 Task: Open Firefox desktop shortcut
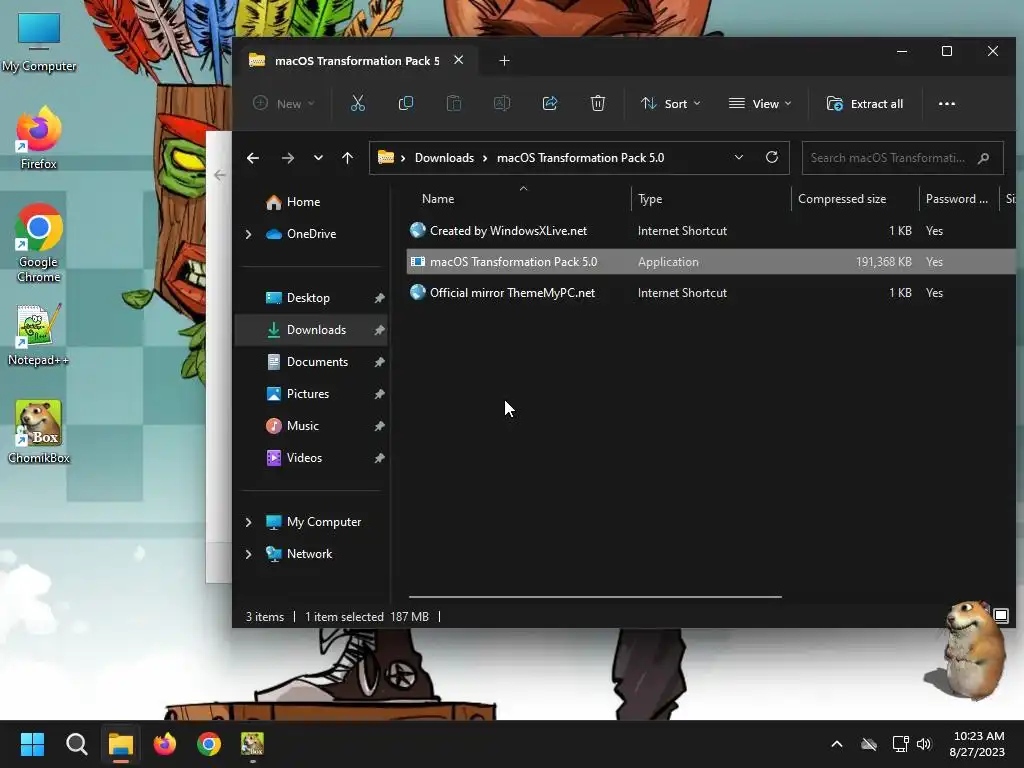pos(39,138)
